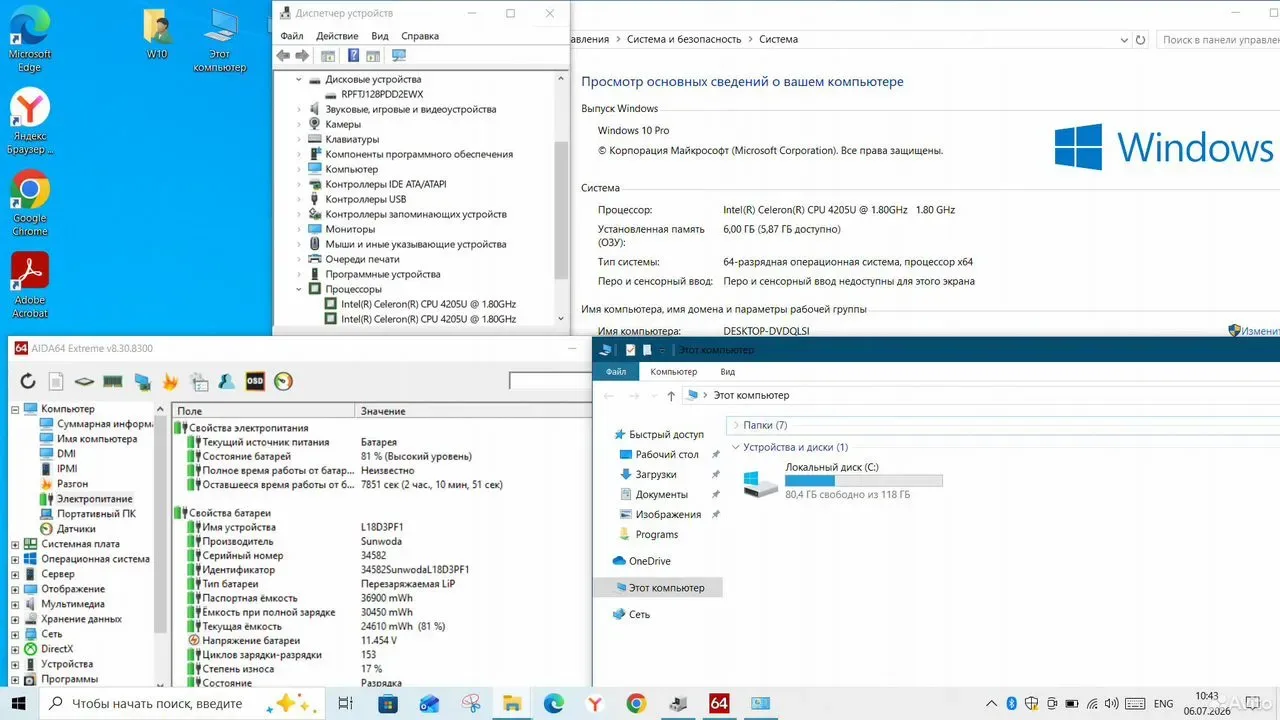Click Система и безопасность breadcrumb link
The width and height of the screenshot is (1280, 720).
tap(684, 40)
